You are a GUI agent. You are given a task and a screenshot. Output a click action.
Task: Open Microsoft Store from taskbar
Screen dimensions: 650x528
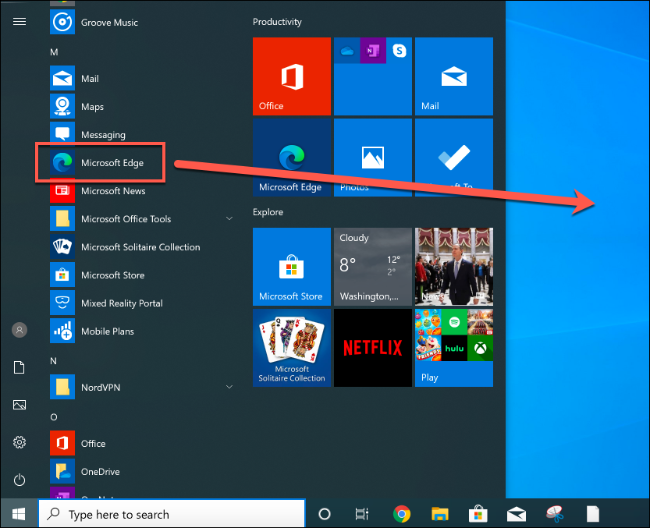click(478, 514)
